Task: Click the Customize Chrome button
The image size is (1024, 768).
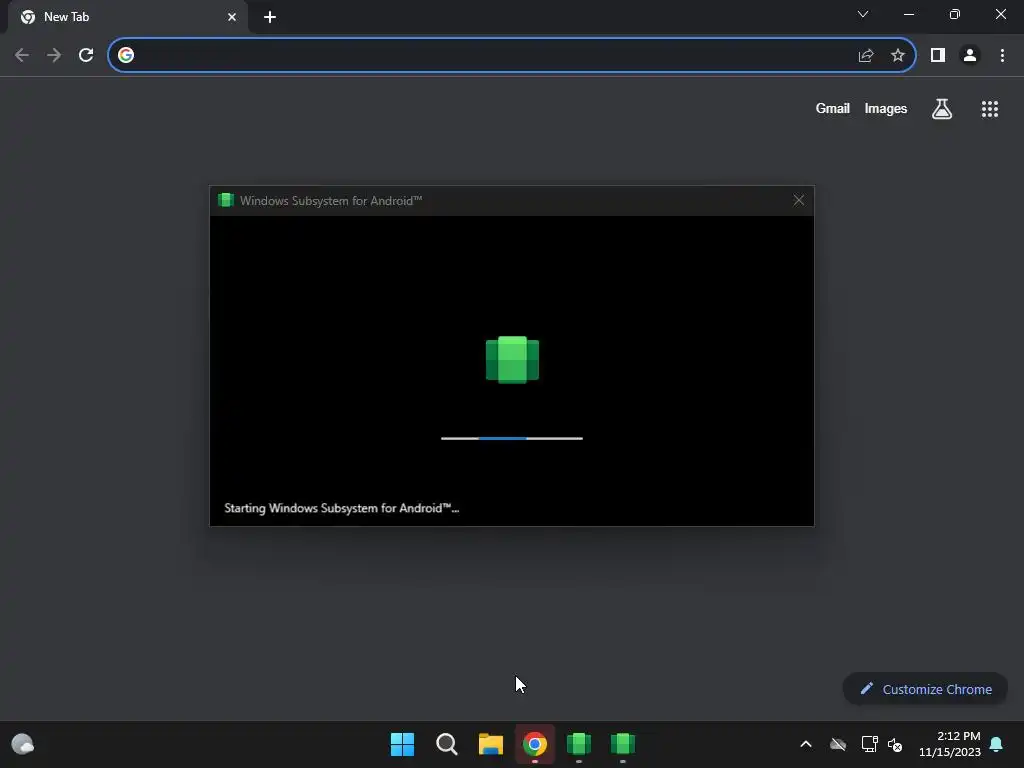Action: tap(925, 689)
